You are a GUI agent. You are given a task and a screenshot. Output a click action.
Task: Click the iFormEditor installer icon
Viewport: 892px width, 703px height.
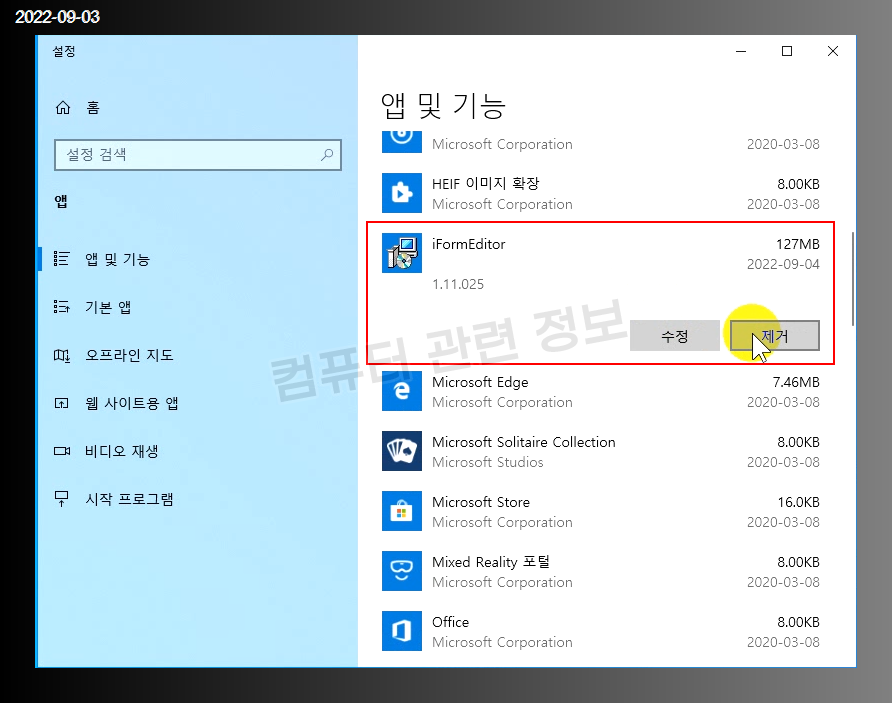click(402, 253)
